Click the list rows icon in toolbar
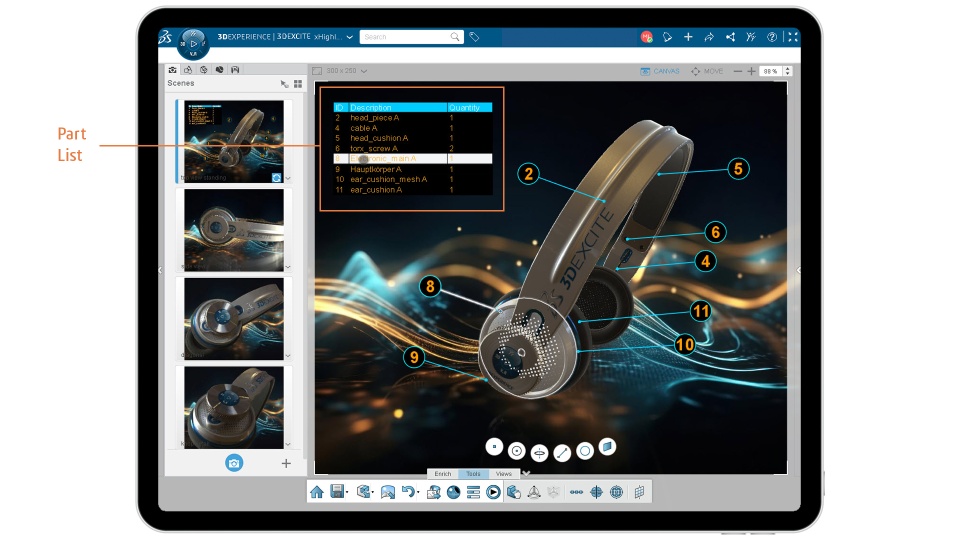Image resolution: width=960 pixels, height=540 pixels. 473,492
